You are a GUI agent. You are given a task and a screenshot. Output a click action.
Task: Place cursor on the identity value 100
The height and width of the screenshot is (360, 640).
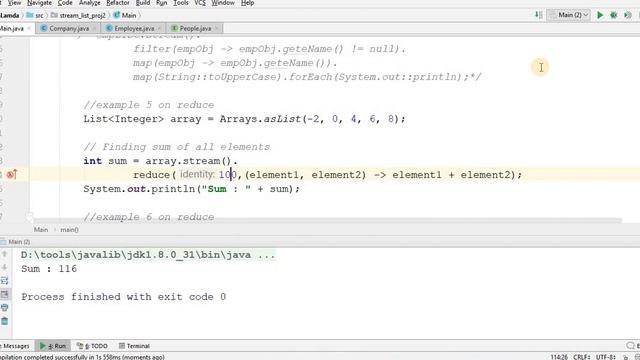tap(227, 175)
